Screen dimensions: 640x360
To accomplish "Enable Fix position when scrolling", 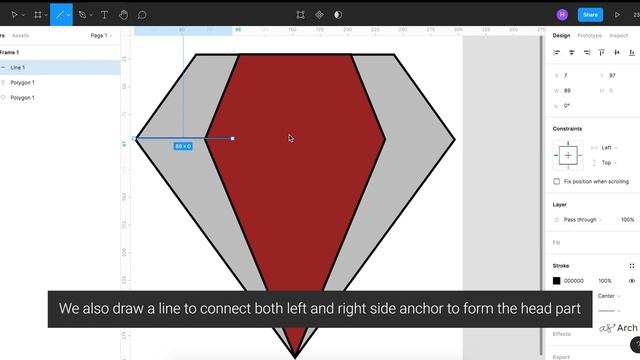I will 556,181.
